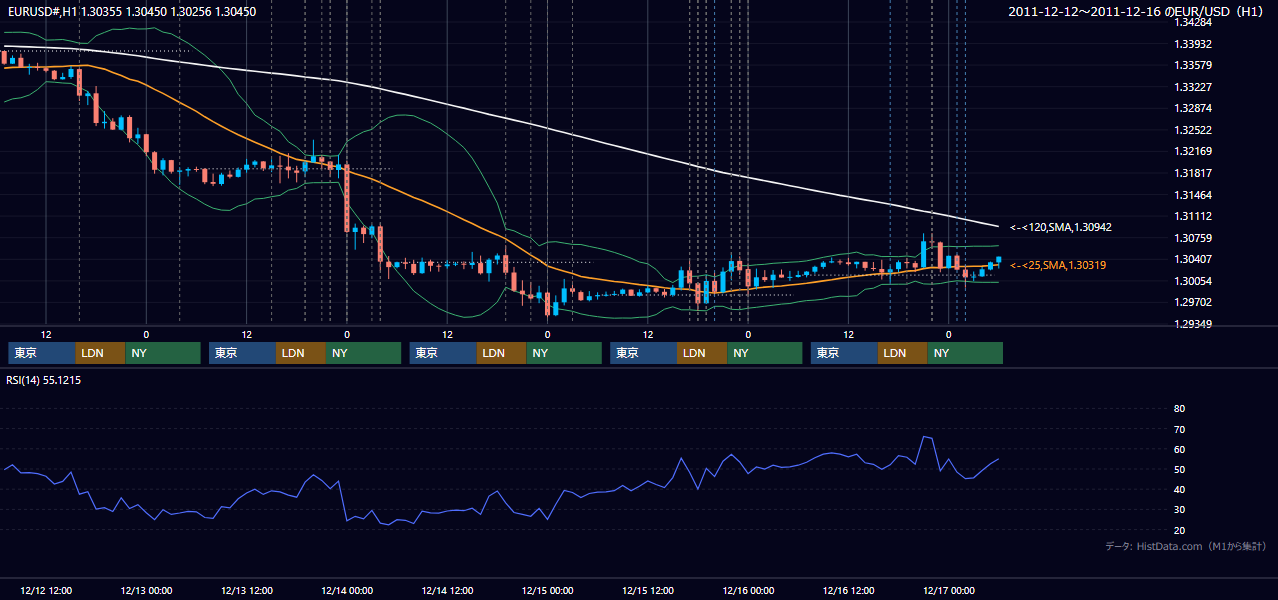Screen dimensions: 1278x600
Task: Click time axis label 12/13 00:00
Action: 146,590
